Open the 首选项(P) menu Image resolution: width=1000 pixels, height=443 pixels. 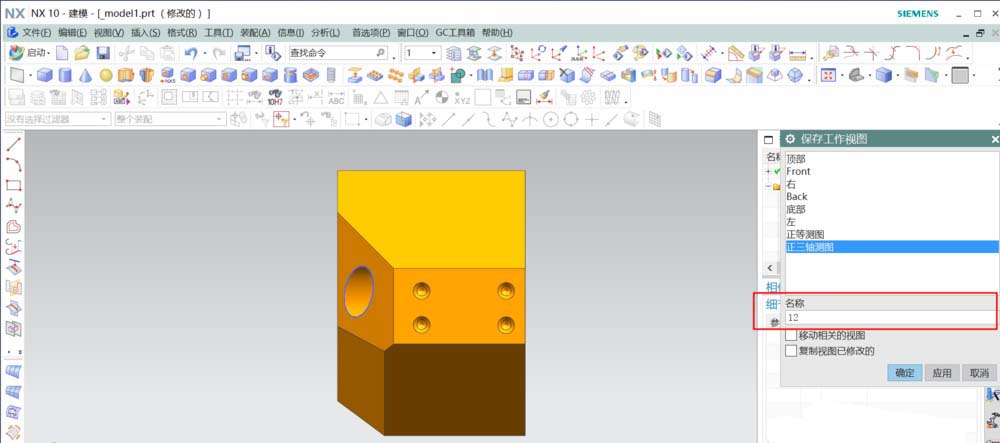(x=371, y=33)
